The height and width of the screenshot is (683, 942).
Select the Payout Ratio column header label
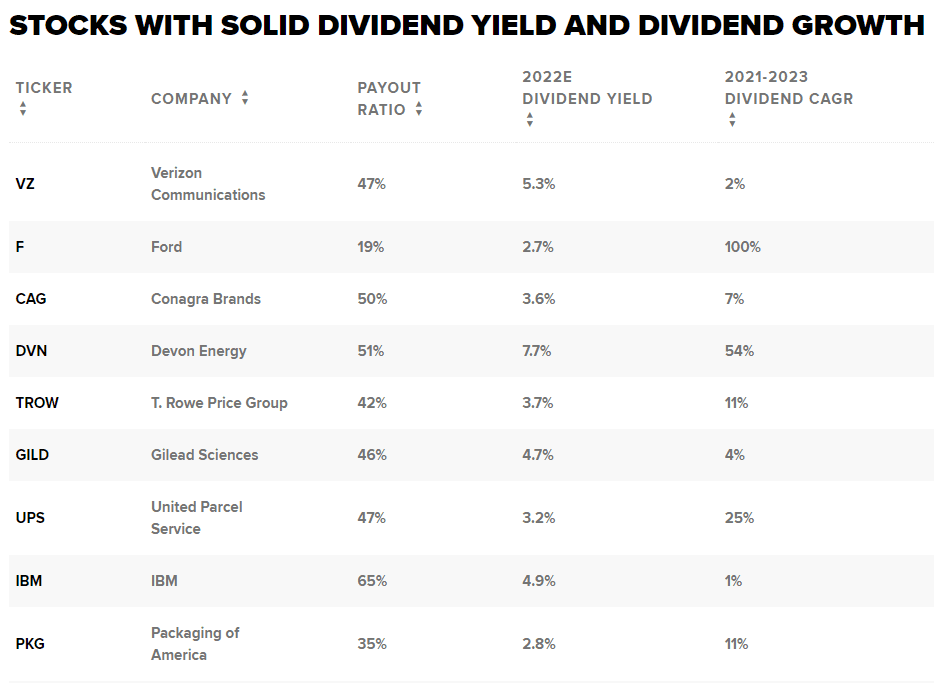click(389, 98)
